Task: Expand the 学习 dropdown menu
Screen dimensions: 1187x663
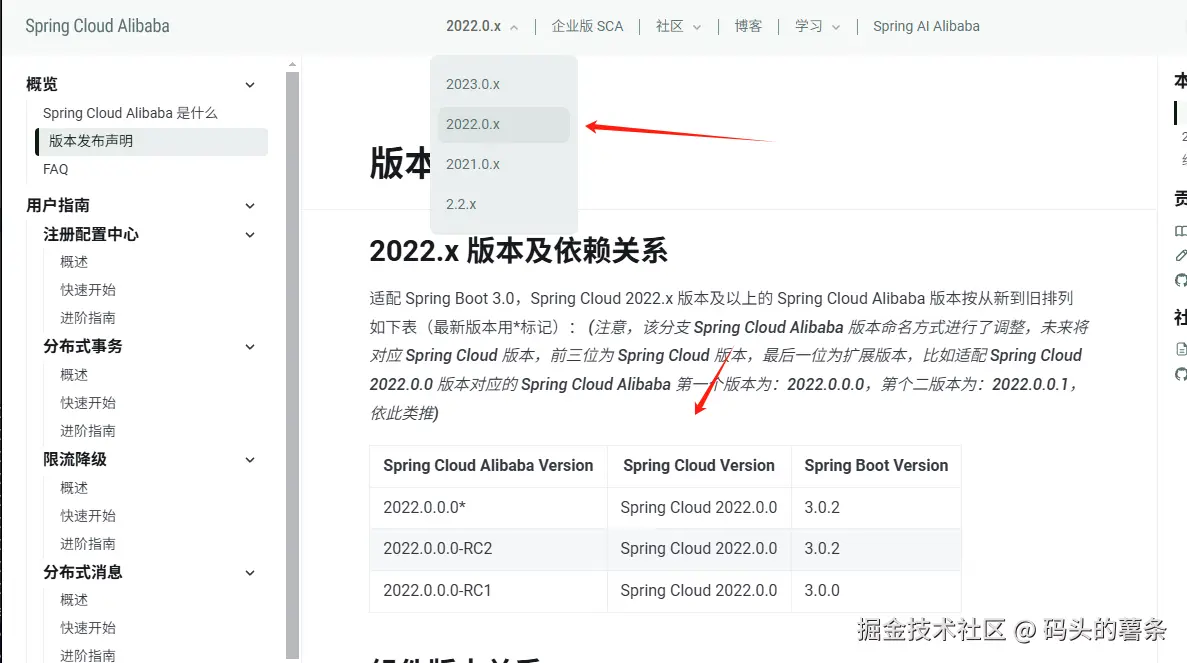Action: (818, 26)
